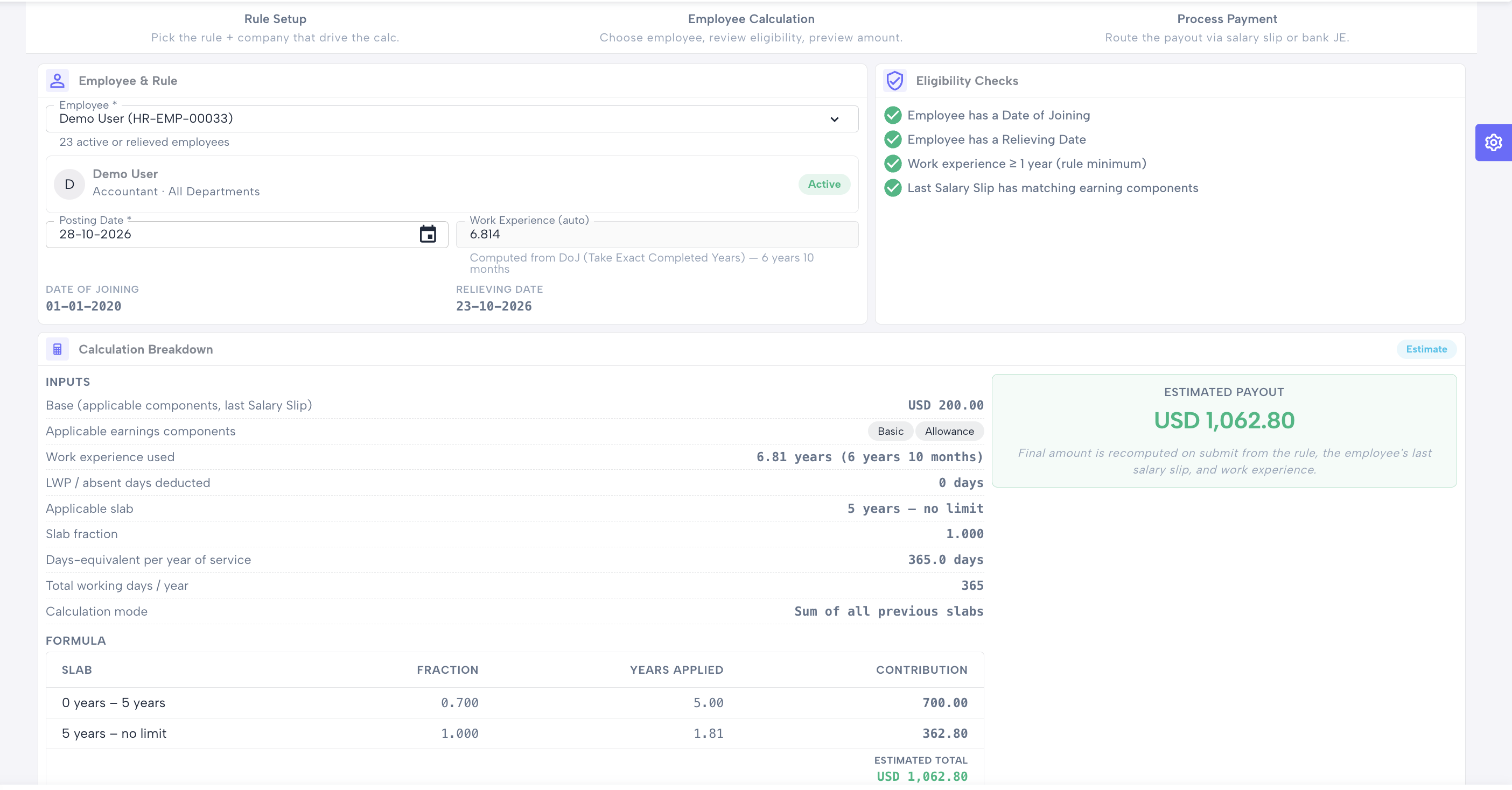Go to the Process Payment step

pos(1227,27)
